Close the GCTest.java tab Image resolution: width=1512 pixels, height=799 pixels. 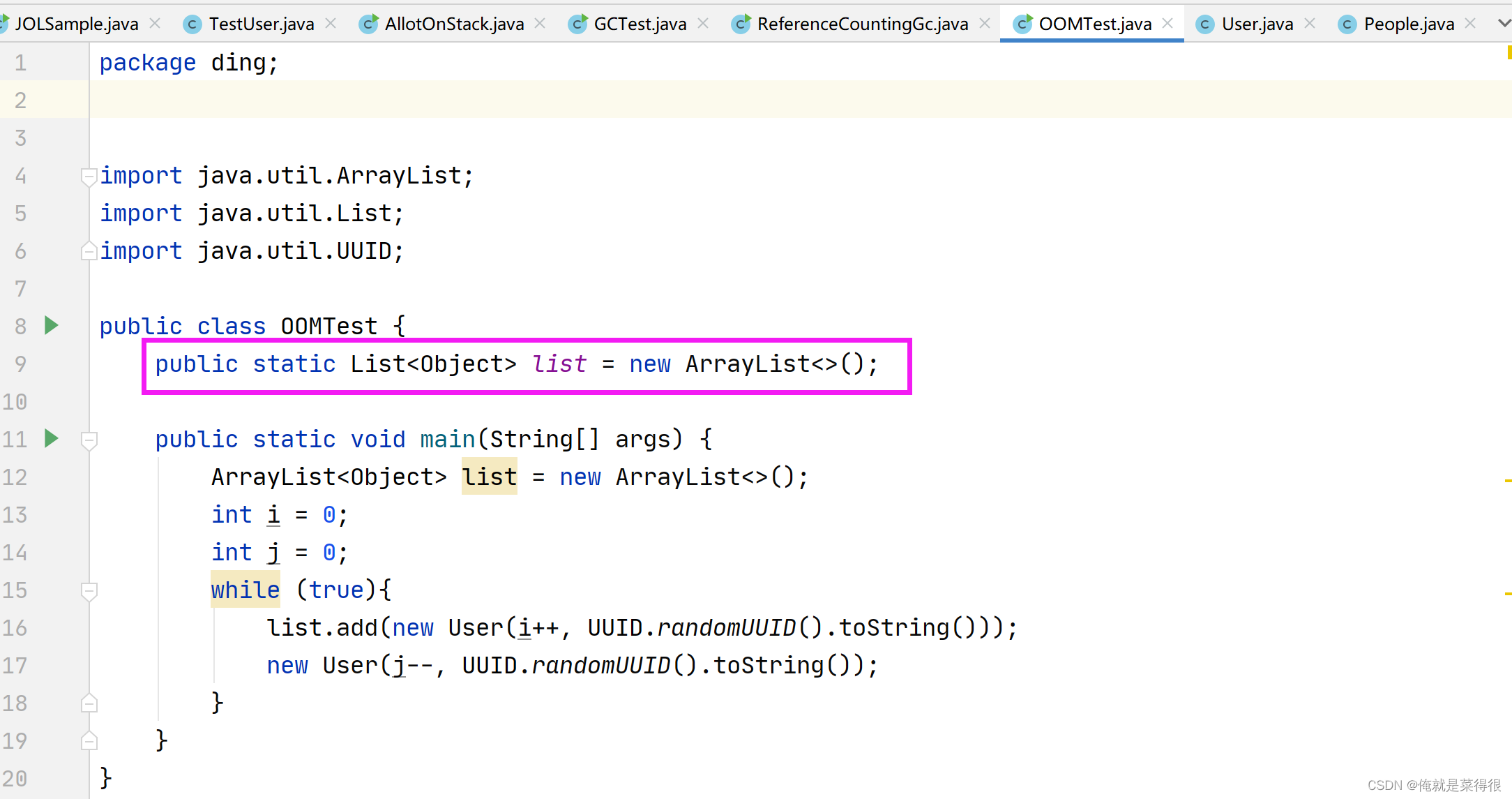pos(703,24)
